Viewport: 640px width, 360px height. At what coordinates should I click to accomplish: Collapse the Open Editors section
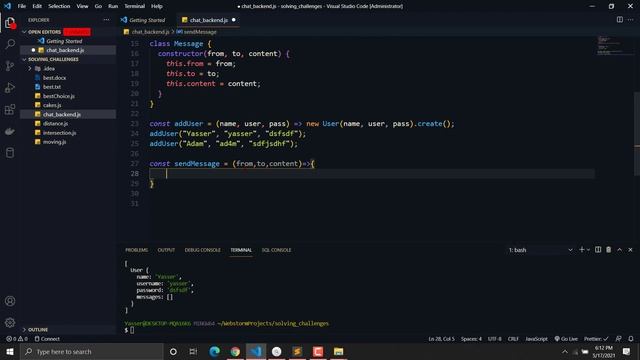(44, 32)
